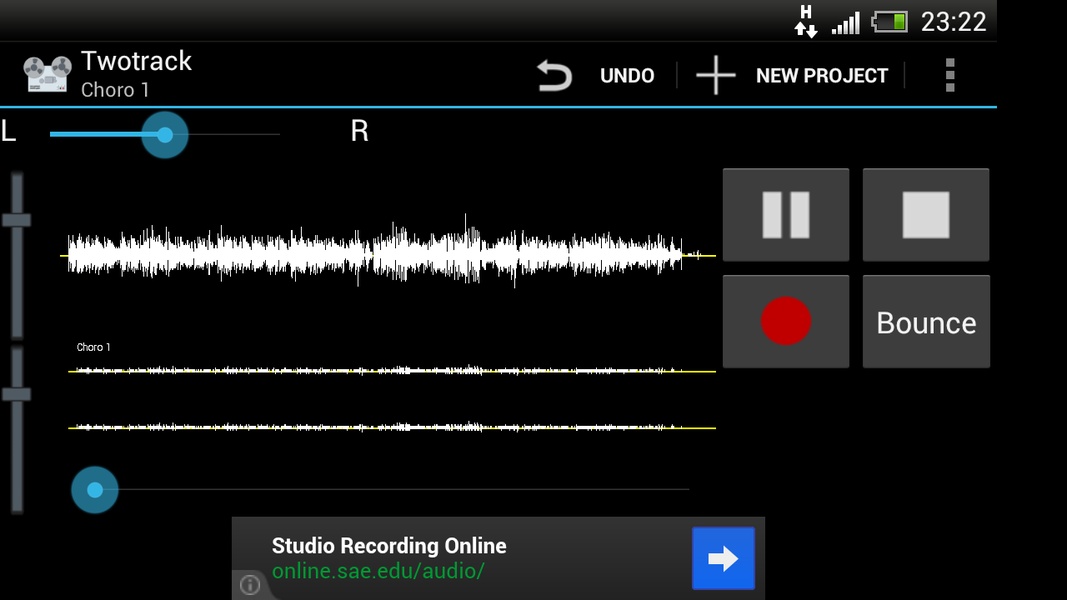Click the Studio Recording Online ad headline
Screen dimensions: 1067x600
(389, 546)
